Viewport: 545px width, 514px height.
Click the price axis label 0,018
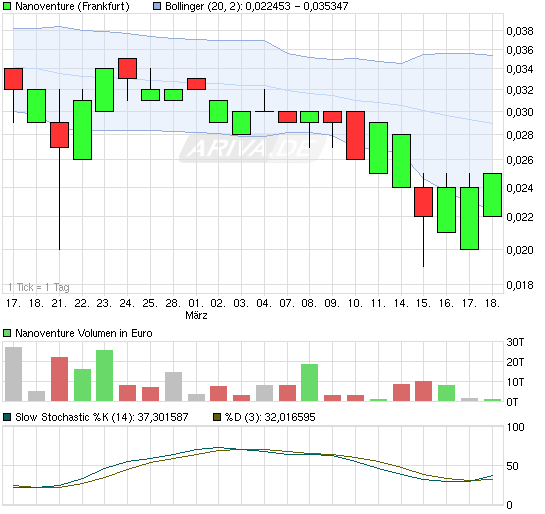click(520, 285)
